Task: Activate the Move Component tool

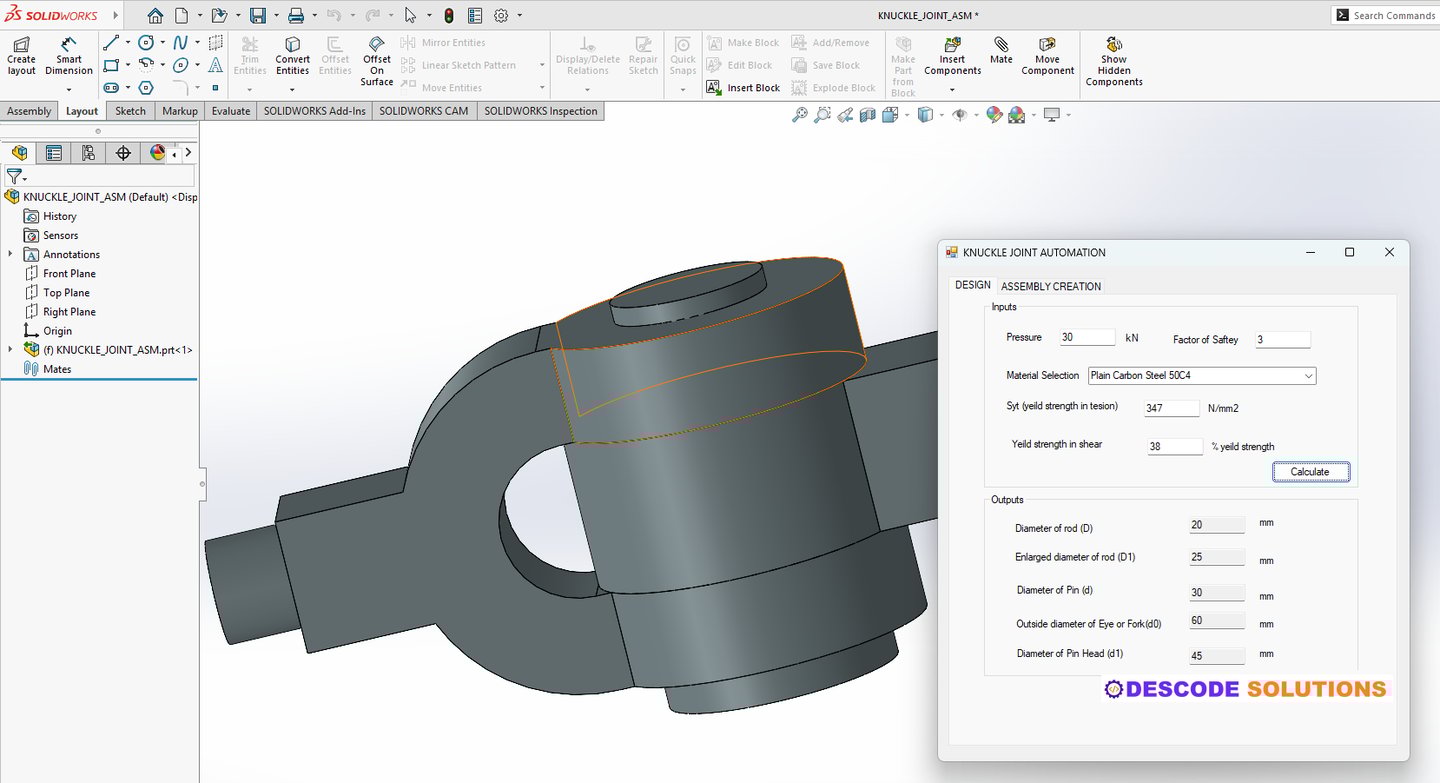Action: click(x=1047, y=57)
